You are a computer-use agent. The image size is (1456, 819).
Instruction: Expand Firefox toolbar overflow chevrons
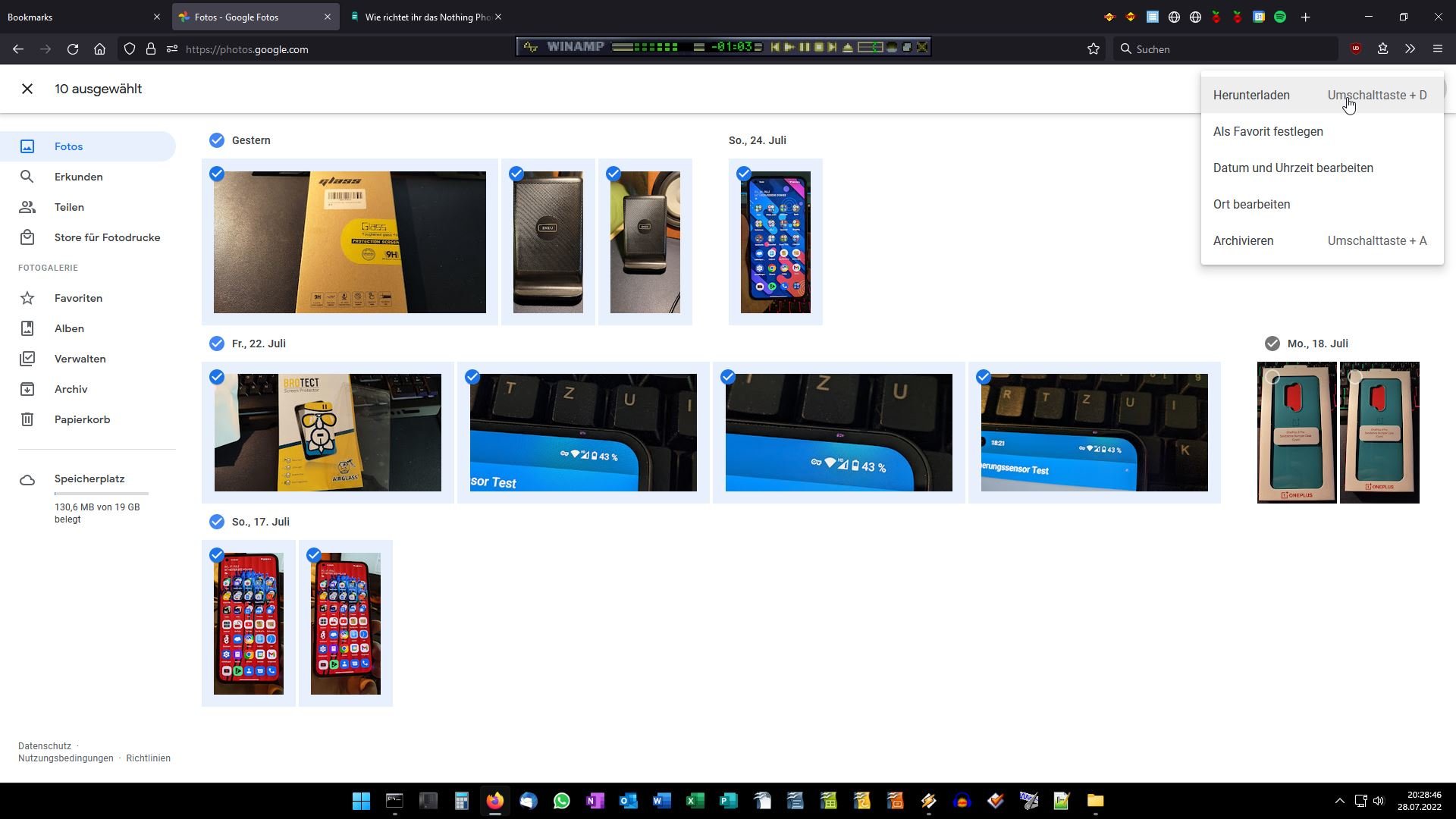tap(1410, 49)
